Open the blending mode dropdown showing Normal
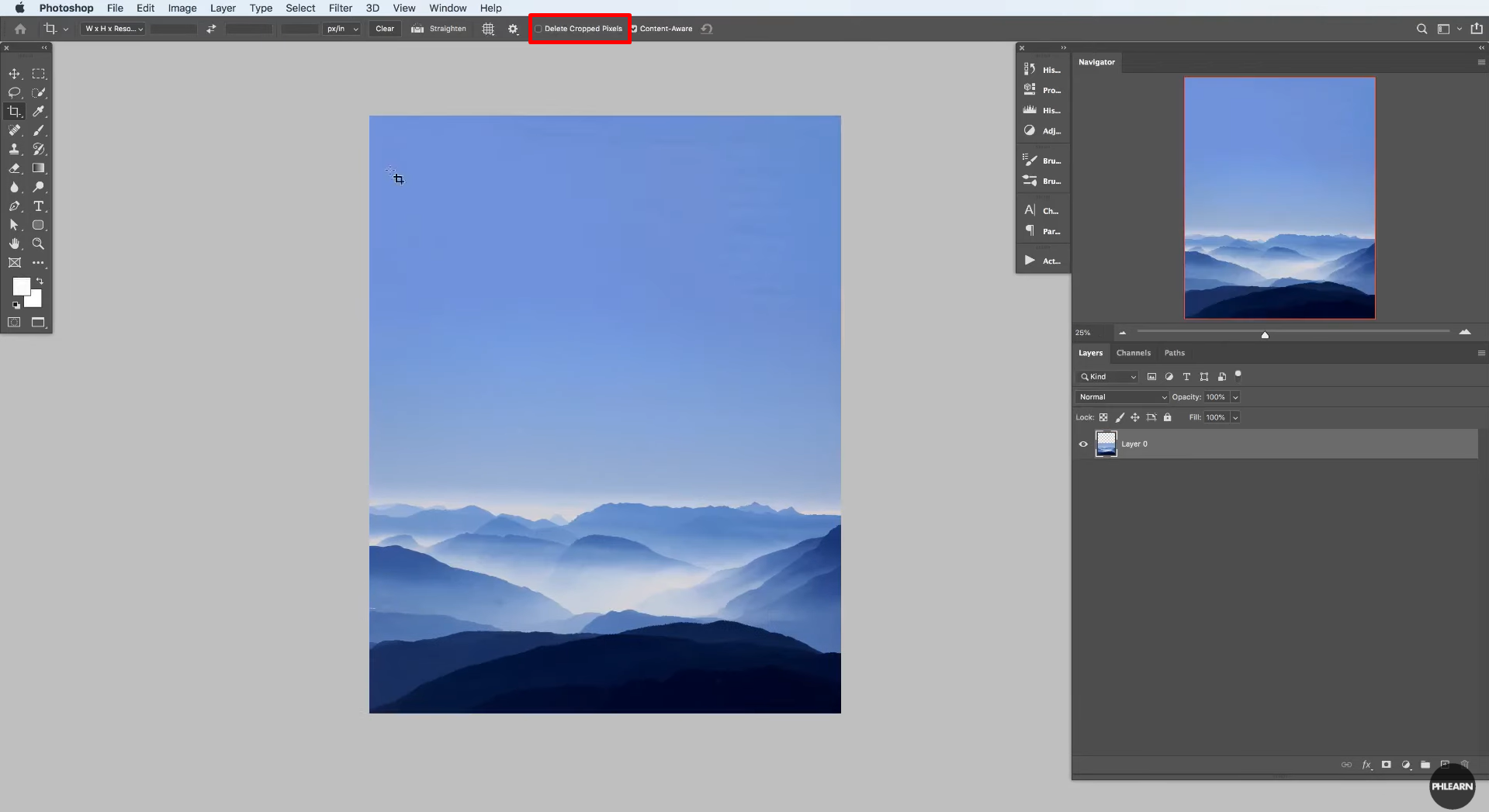The width and height of the screenshot is (1489, 812). (x=1123, y=396)
